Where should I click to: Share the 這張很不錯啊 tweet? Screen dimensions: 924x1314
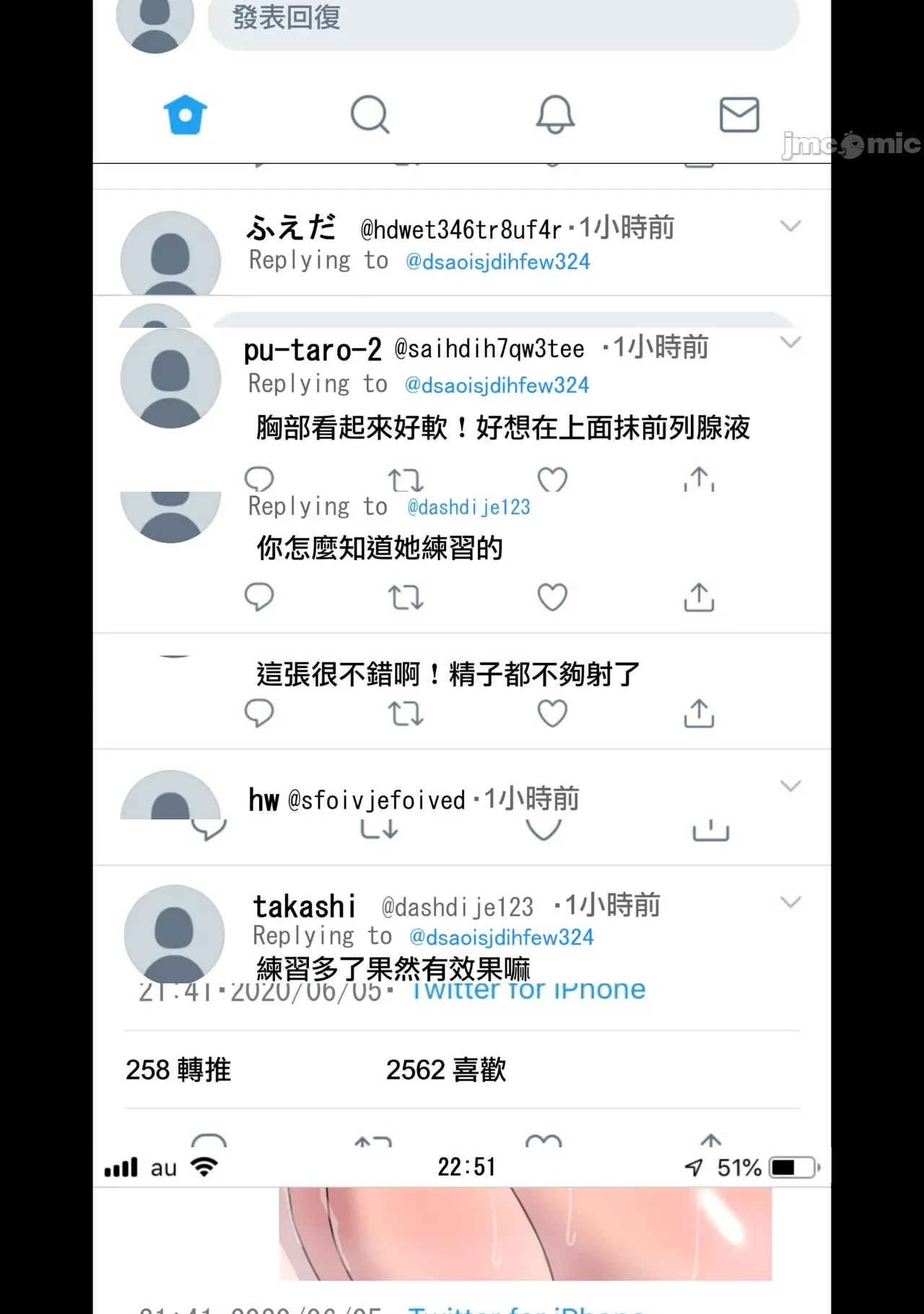[x=699, y=713]
